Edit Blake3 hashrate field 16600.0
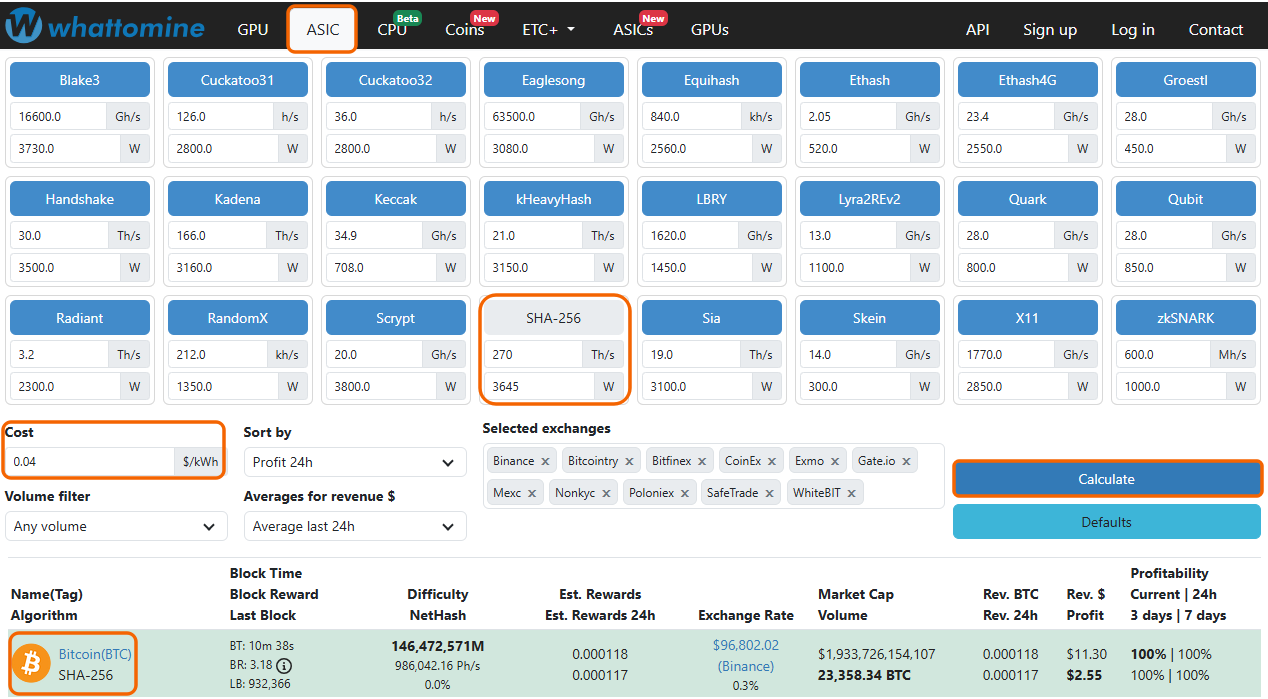This screenshot has height=699, width=1268. pos(58,116)
